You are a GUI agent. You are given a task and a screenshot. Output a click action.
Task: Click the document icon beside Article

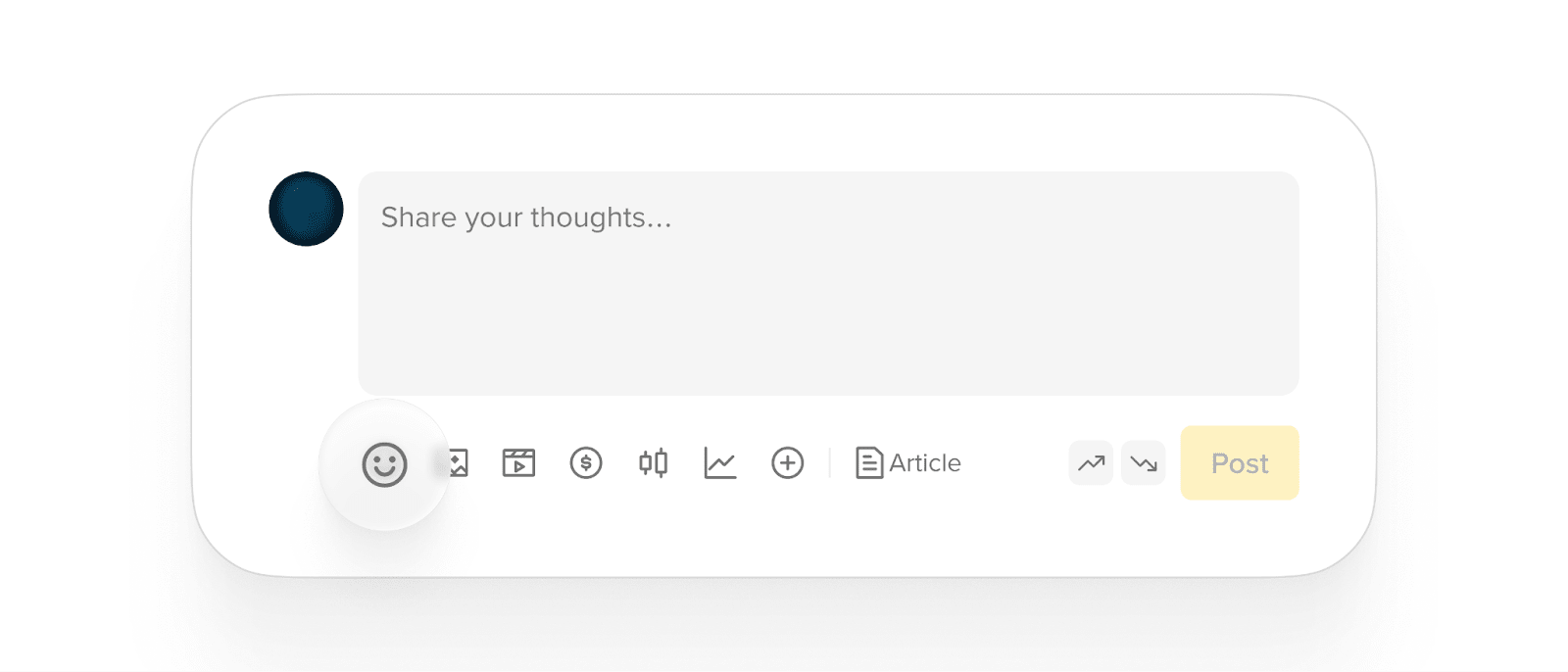click(x=868, y=462)
